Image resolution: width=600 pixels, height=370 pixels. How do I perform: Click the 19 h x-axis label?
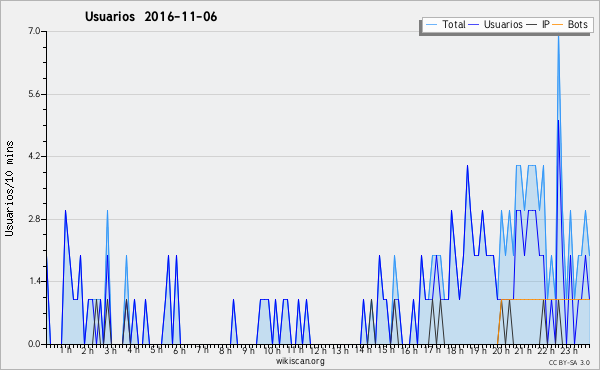pos(478,350)
